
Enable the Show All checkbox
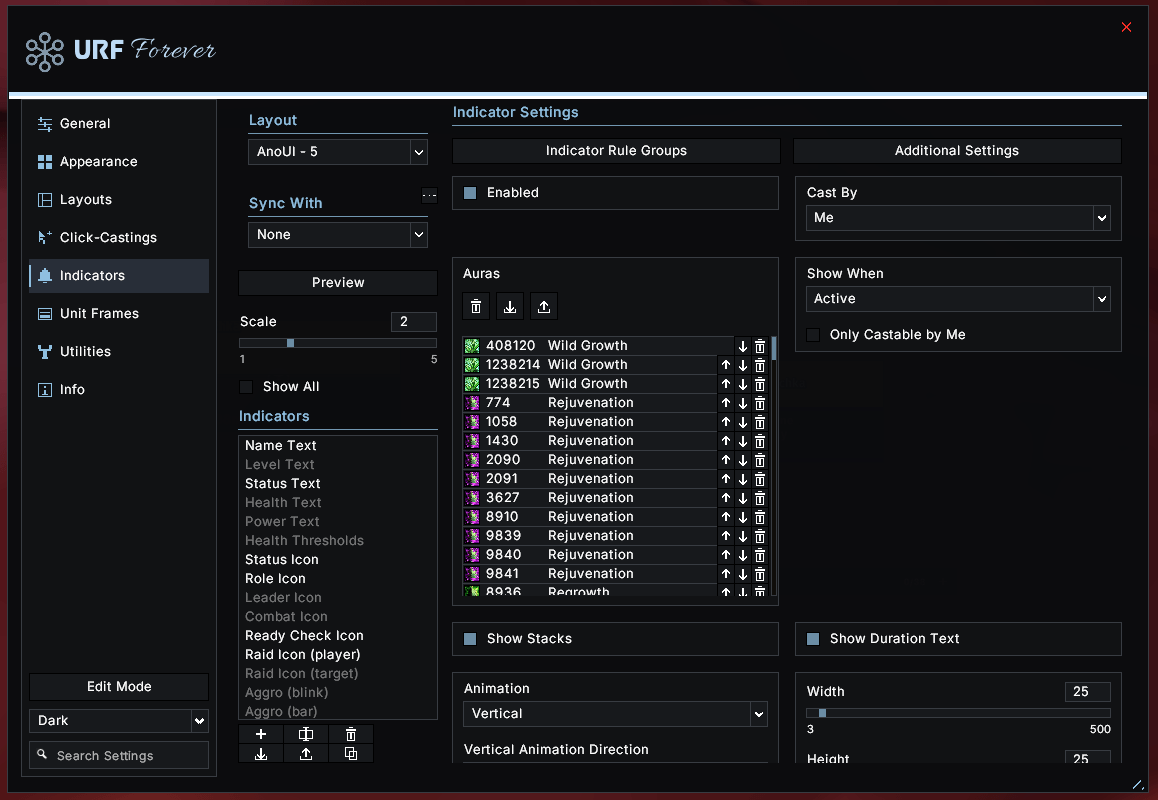tap(246, 387)
